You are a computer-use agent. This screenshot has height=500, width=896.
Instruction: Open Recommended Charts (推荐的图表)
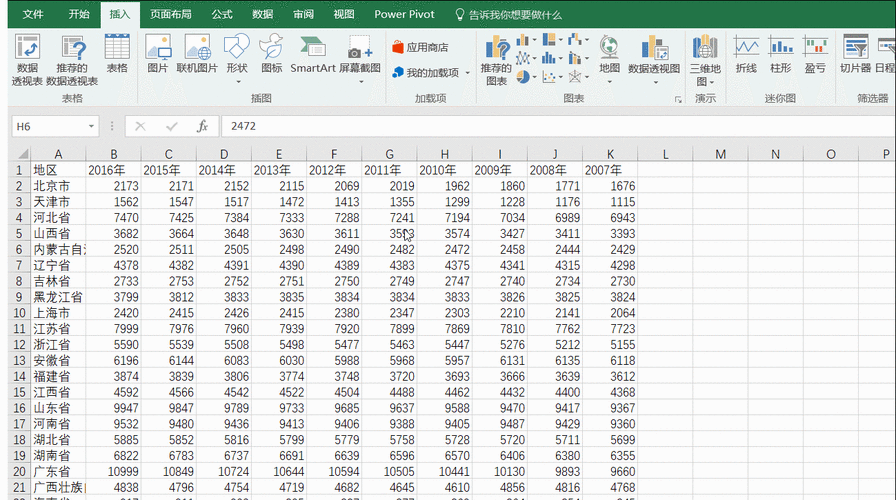(x=496, y=59)
